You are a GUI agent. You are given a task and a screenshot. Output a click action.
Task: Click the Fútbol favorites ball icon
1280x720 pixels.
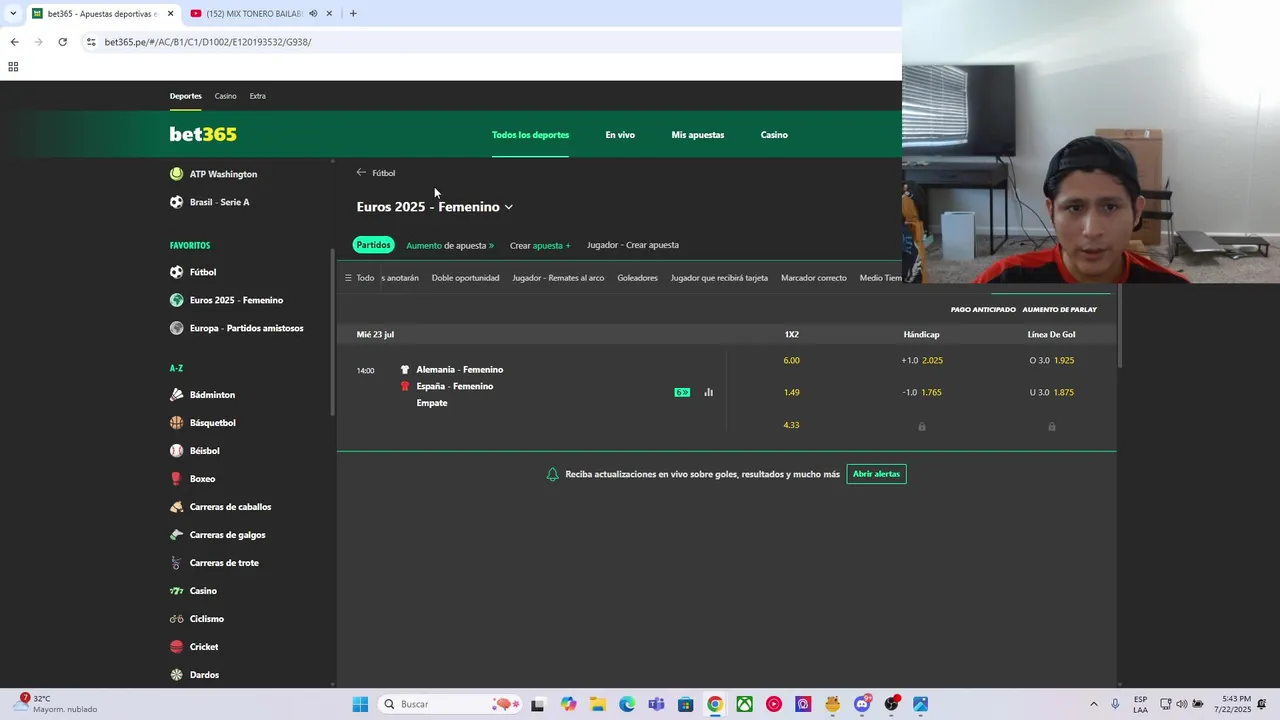[x=176, y=272]
